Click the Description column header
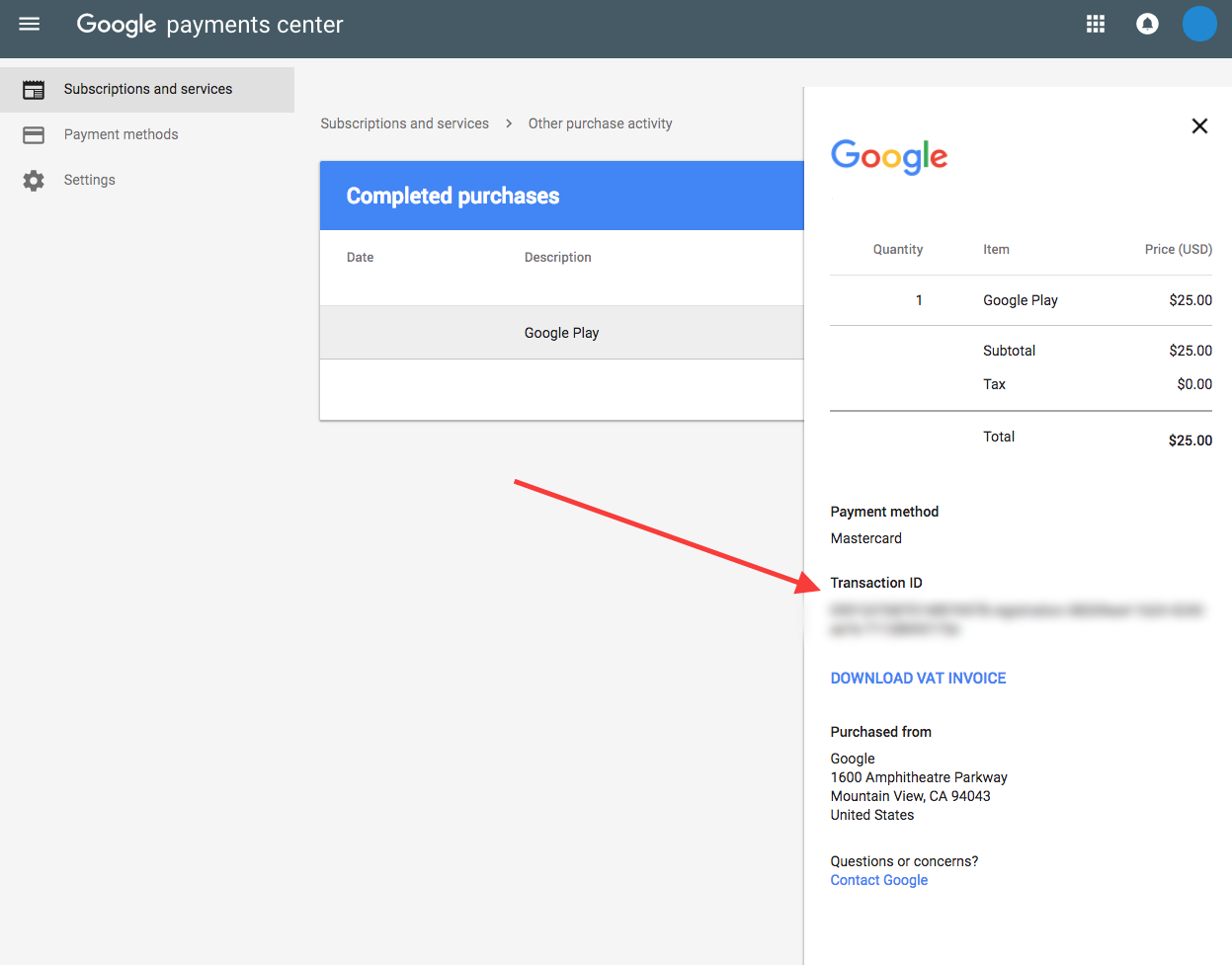Image resolution: width=1232 pixels, height=965 pixels. [x=558, y=258]
